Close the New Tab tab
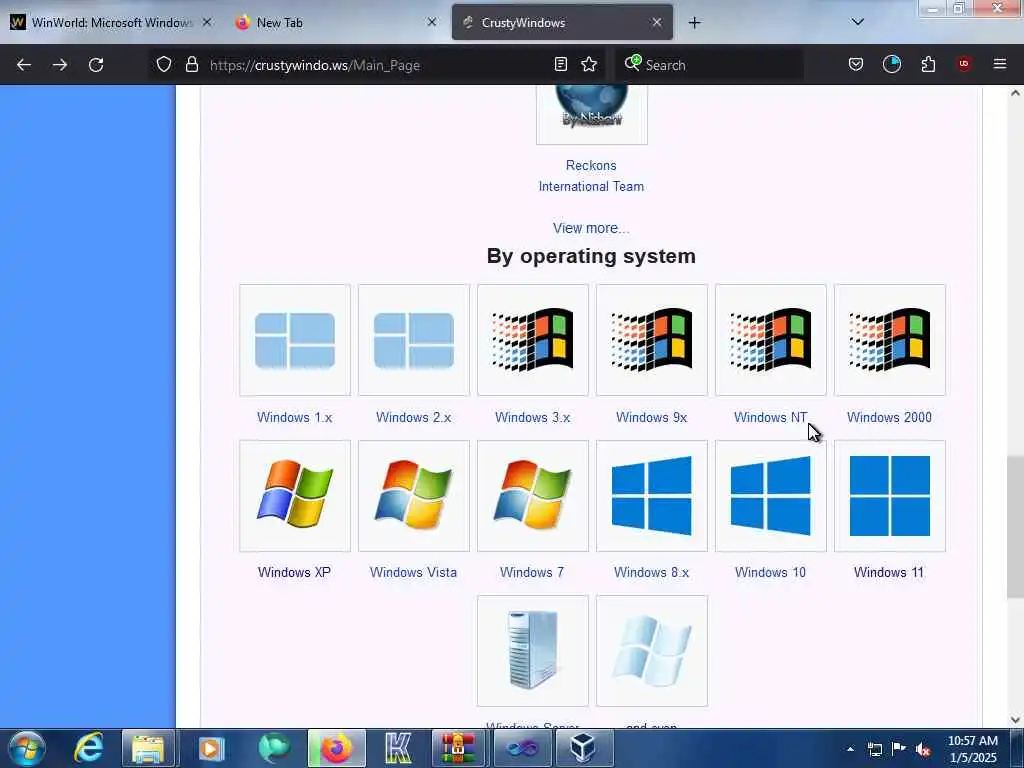1024x768 pixels. [432, 22]
